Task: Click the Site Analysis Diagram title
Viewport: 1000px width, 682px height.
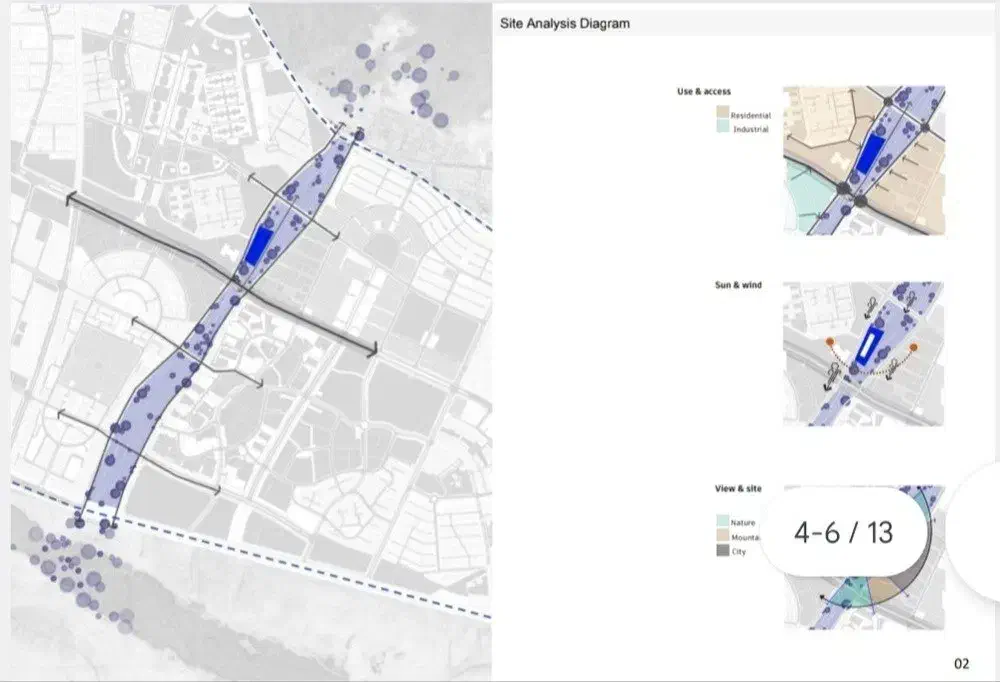Action: point(565,23)
